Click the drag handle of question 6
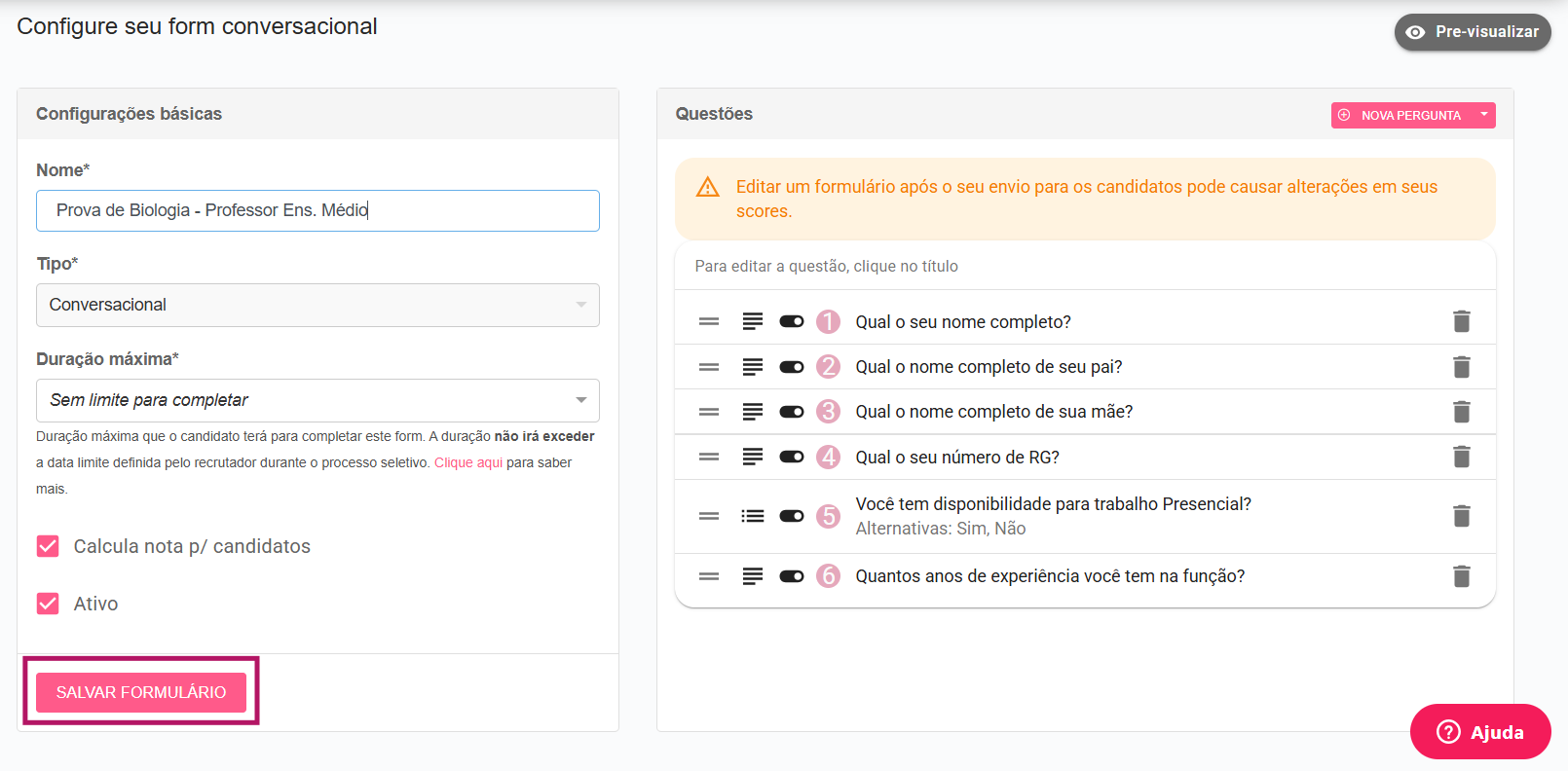Screen dimensions: 1568x771 click(x=709, y=576)
